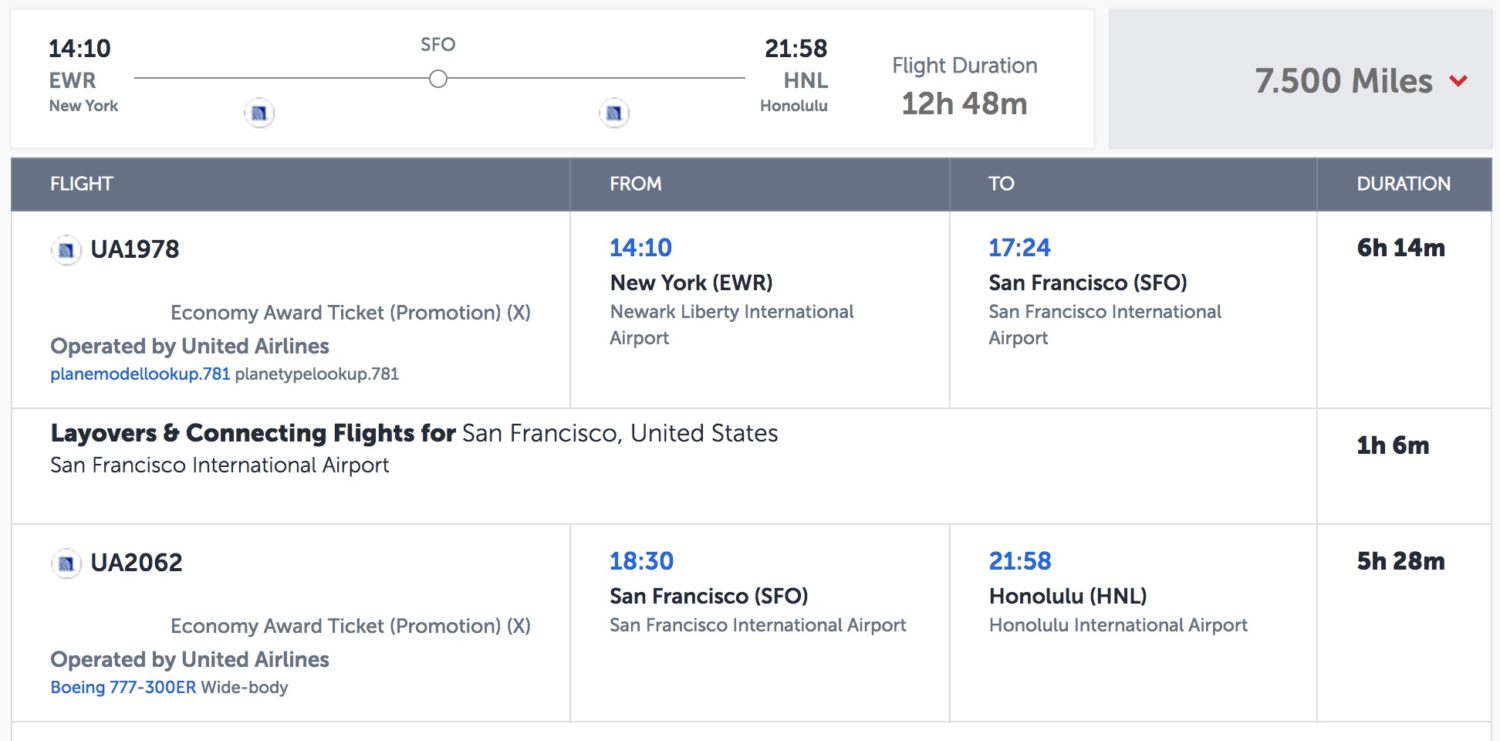Select the UA1978 flight number
Viewport: 1500px width, 741px height.
click(135, 250)
